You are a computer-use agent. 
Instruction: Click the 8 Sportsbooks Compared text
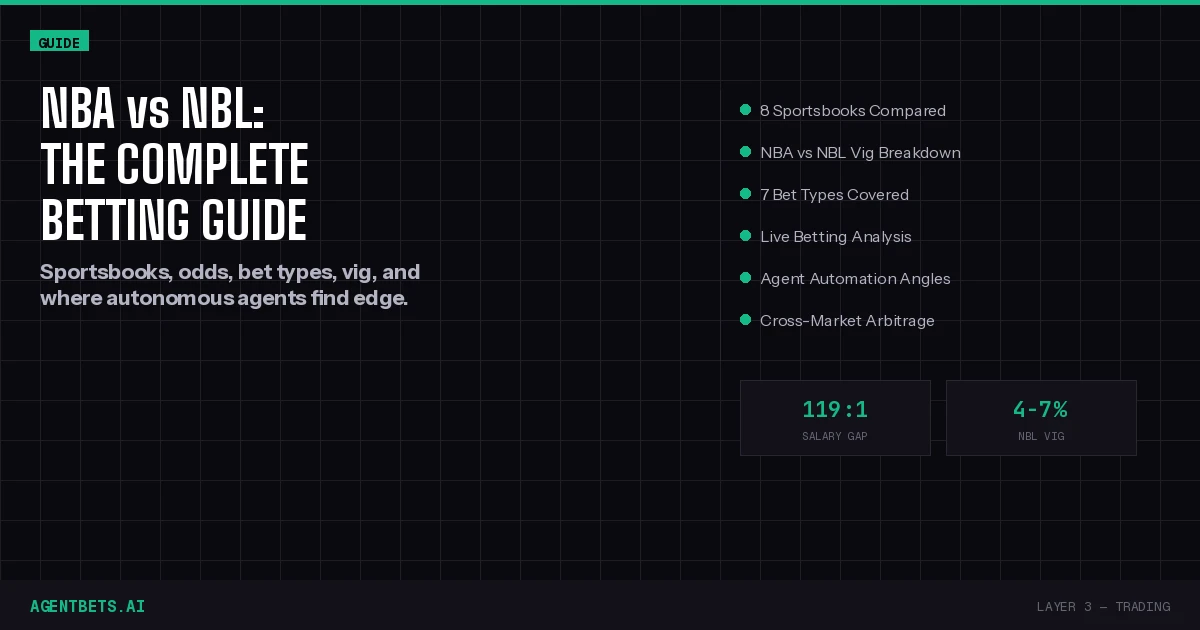tap(852, 111)
